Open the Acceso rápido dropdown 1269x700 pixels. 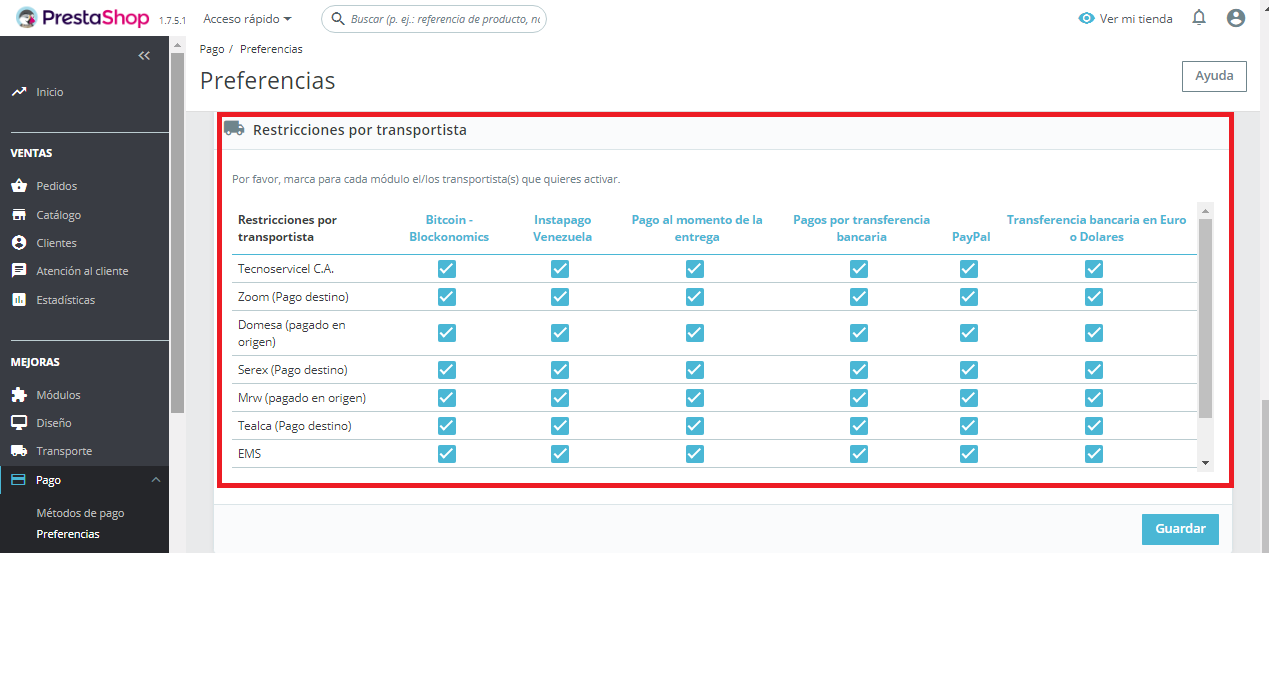pyautogui.click(x=247, y=19)
